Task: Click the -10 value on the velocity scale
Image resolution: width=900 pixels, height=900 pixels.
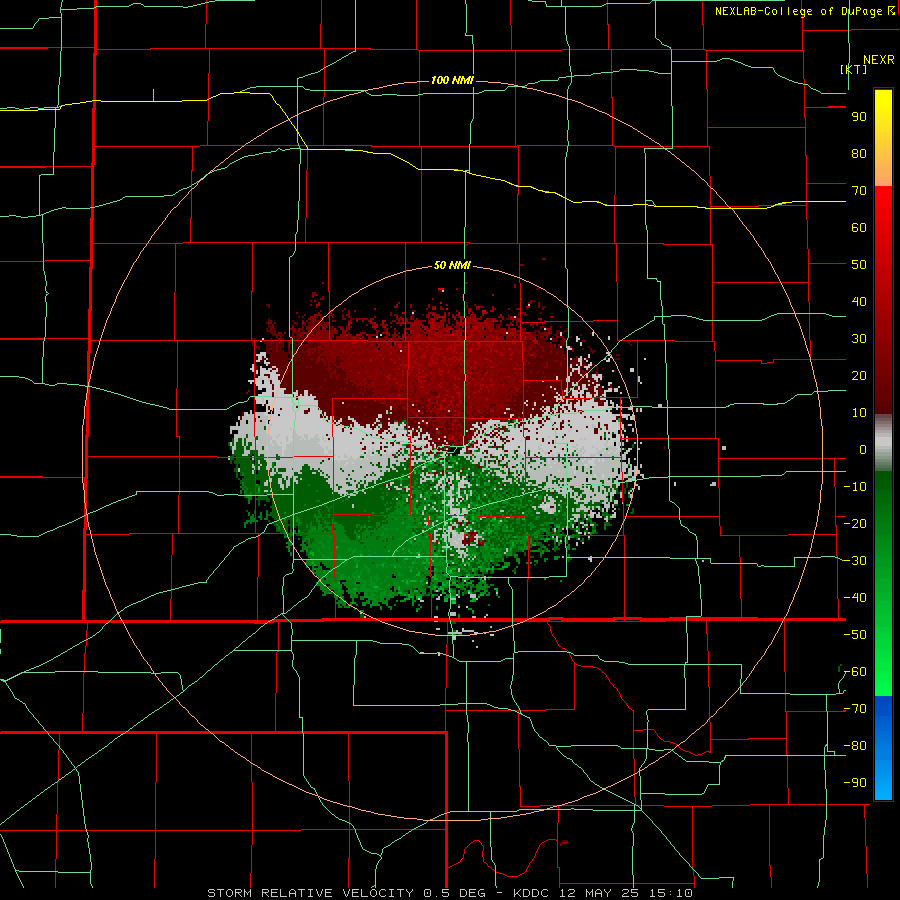Action: [x=855, y=487]
